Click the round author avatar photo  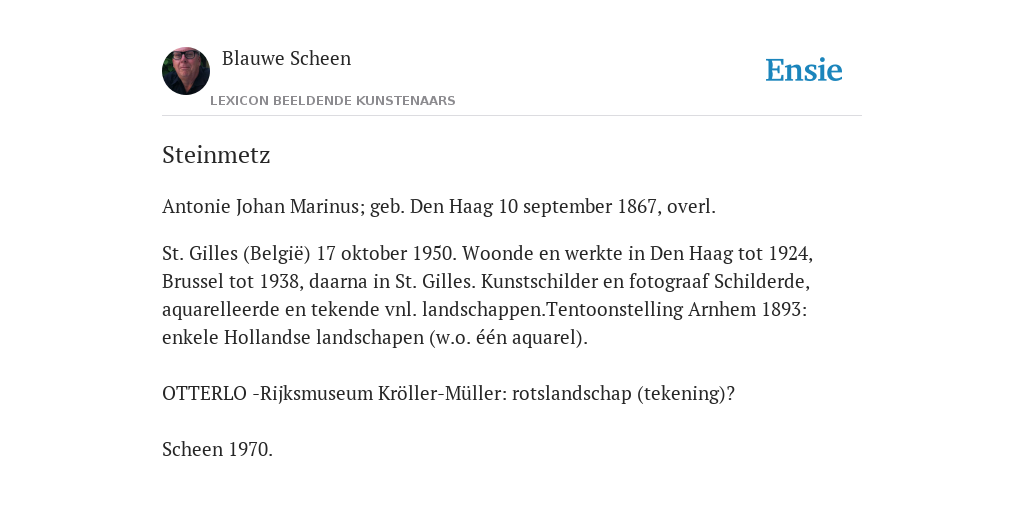[x=186, y=71]
